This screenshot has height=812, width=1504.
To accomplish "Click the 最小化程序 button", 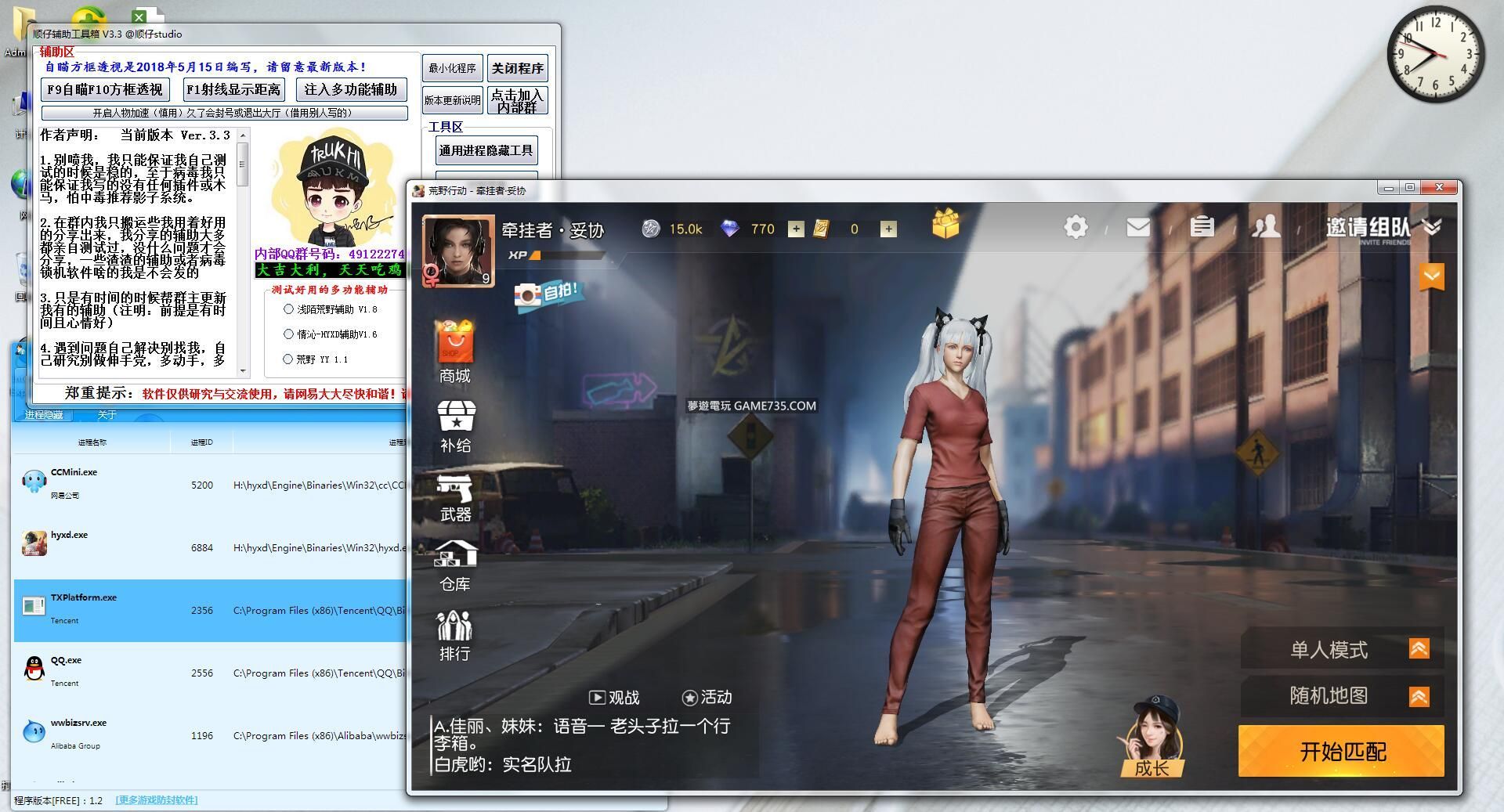I will click(x=452, y=68).
